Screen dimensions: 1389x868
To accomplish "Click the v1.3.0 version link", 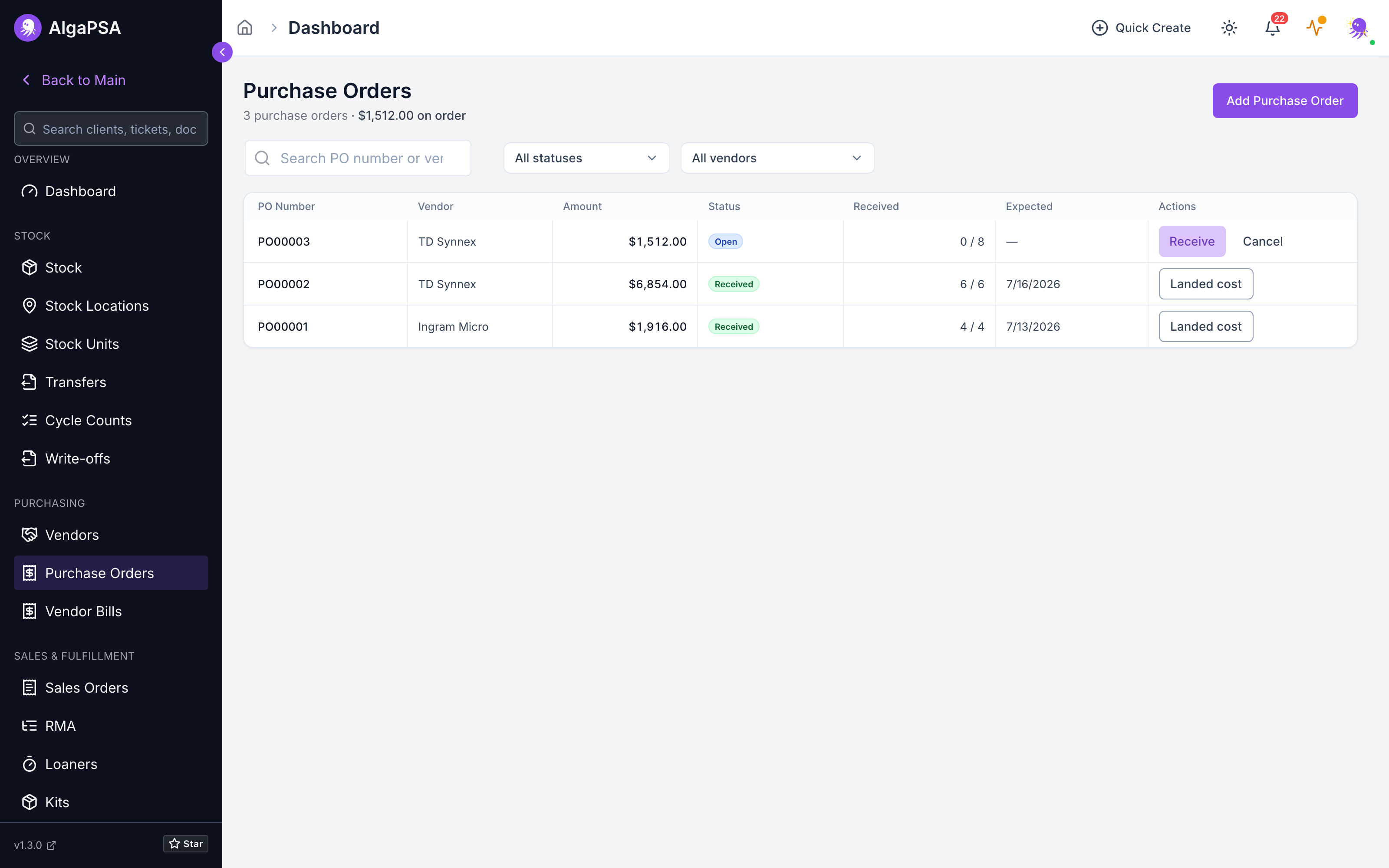I will tap(34, 845).
